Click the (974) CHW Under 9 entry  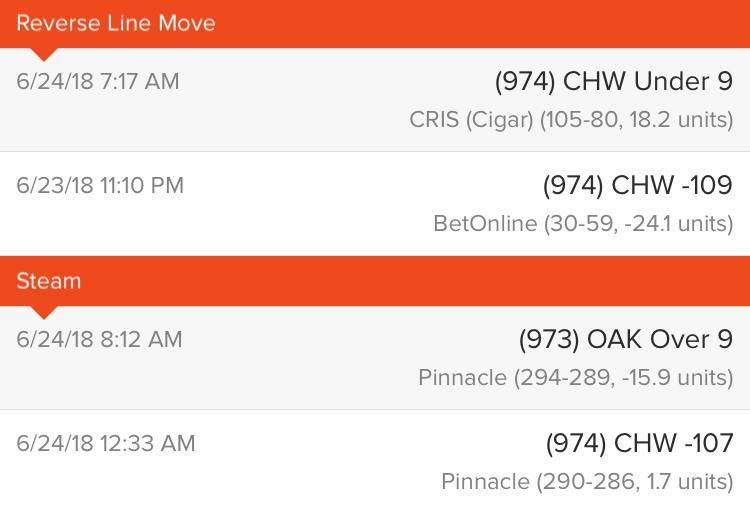[x=613, y=81]
